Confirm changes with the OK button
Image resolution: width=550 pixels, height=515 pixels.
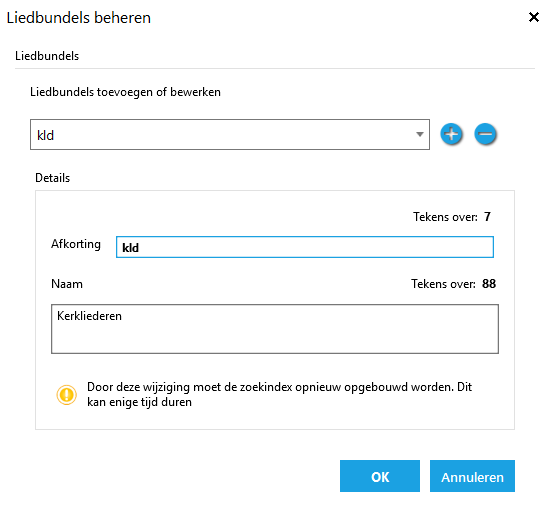380,476
